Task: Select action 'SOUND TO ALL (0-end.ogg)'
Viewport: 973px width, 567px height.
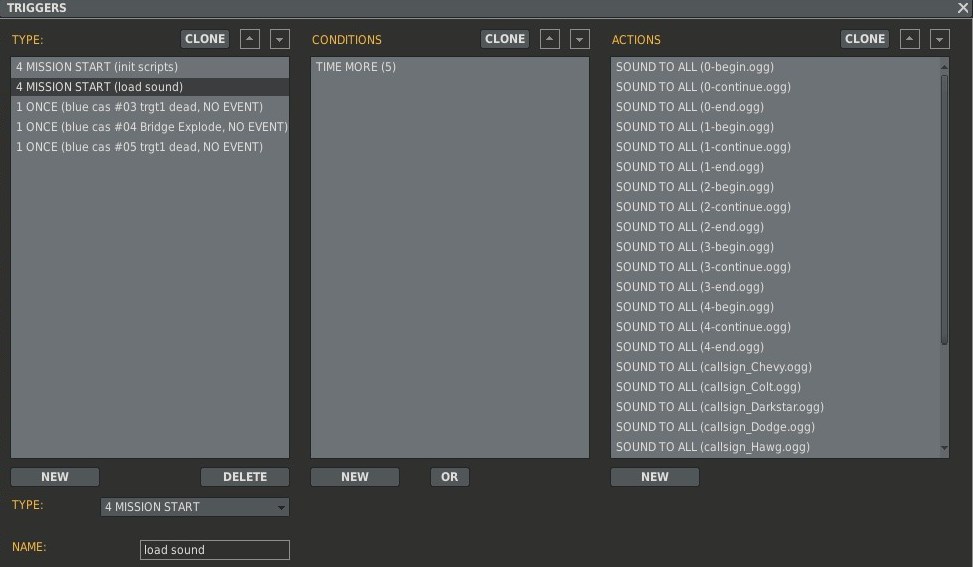Action: click(776, 107)
